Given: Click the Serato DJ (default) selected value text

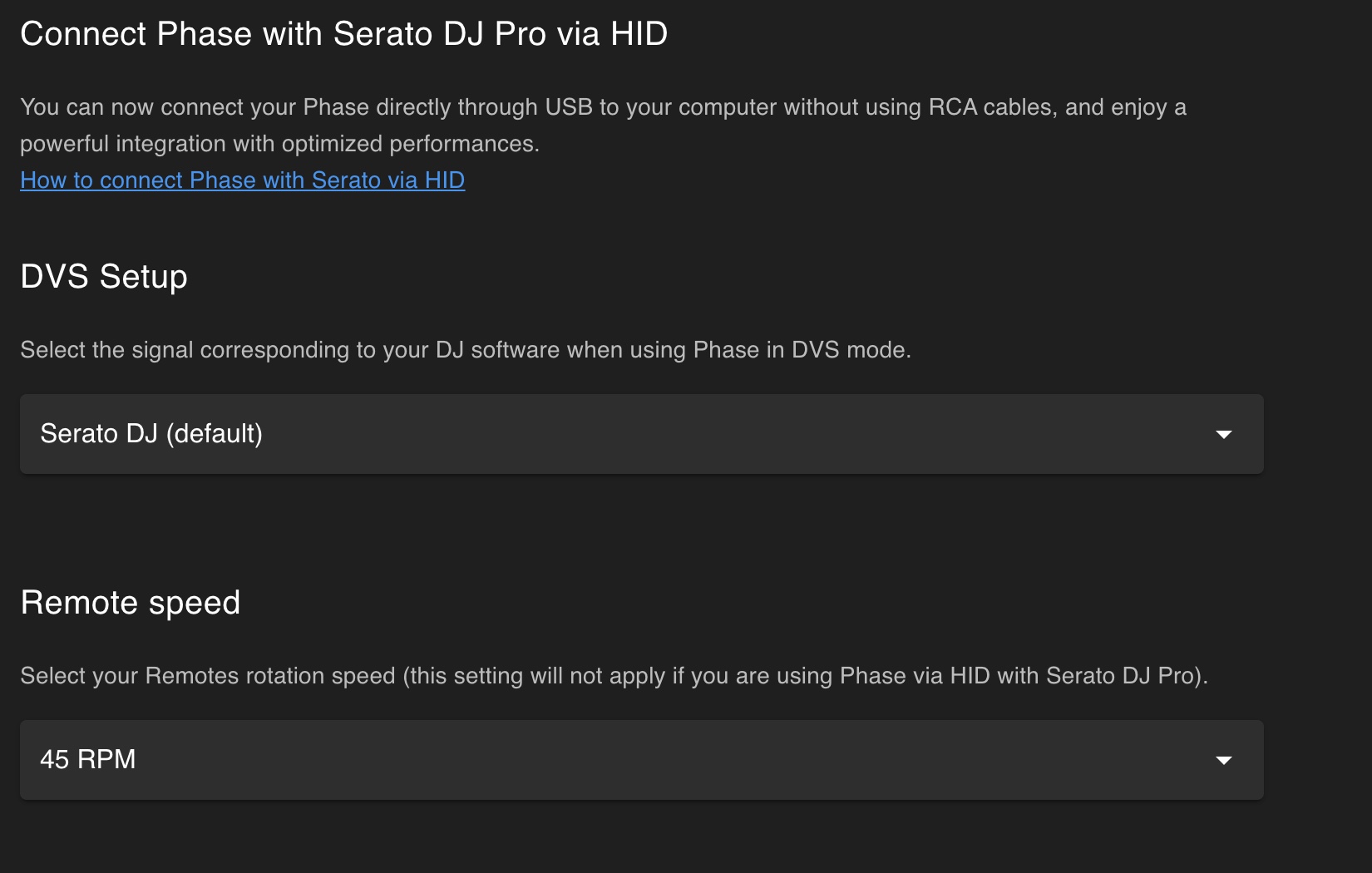Looking at the screenshot, I should pyautogui.click(x=151, y=434).
